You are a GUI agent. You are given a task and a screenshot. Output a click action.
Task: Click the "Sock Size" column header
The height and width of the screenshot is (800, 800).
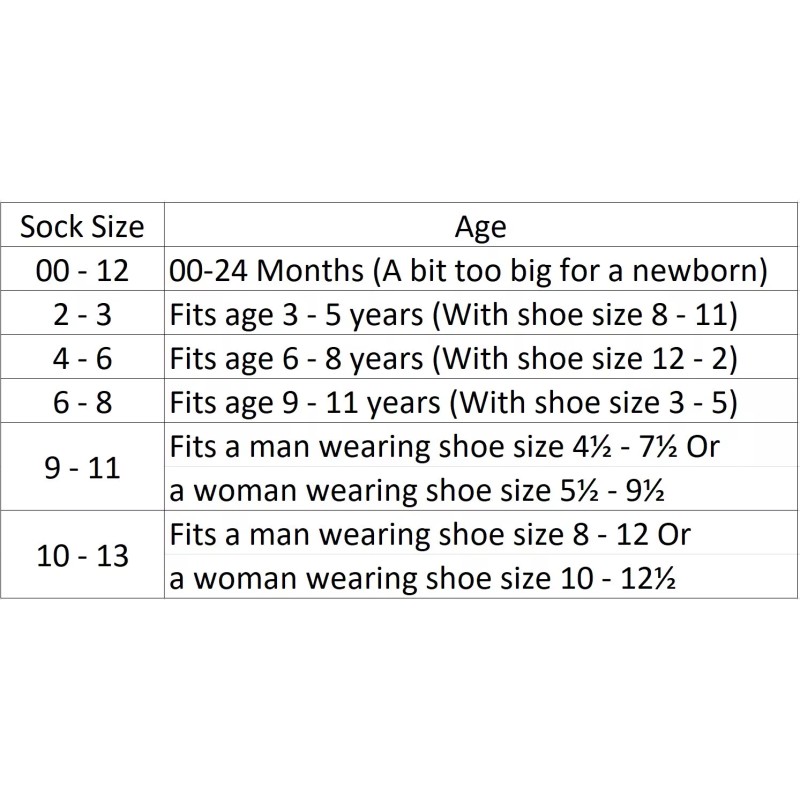tap(82, 227)
